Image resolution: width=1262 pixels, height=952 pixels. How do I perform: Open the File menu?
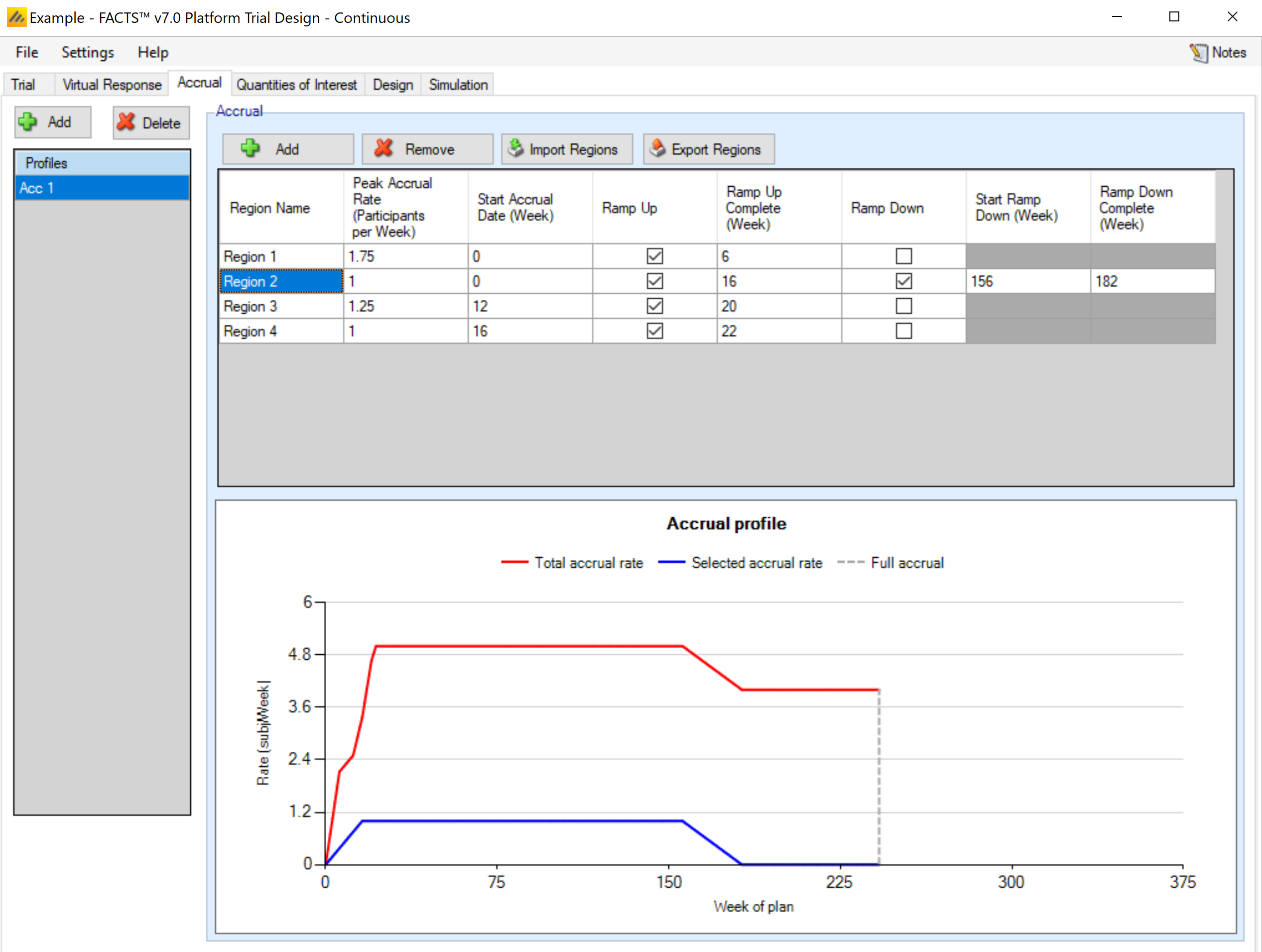click(x=27, y=52)
